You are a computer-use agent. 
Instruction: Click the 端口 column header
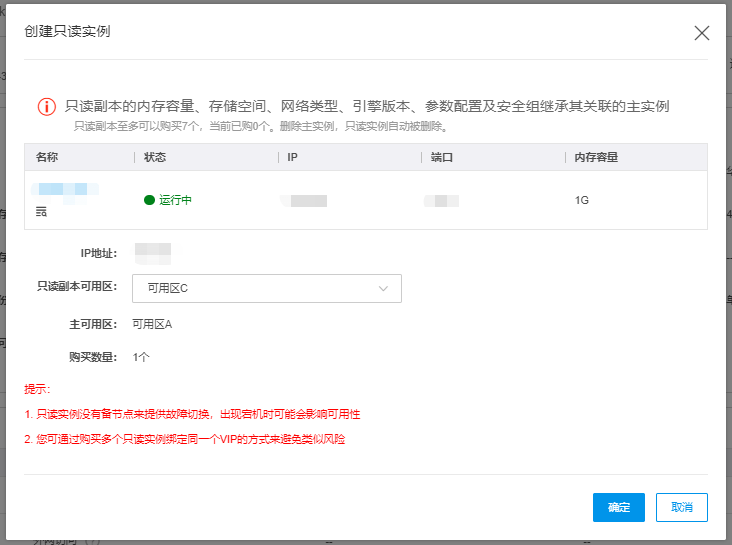(x=442, y=158)
